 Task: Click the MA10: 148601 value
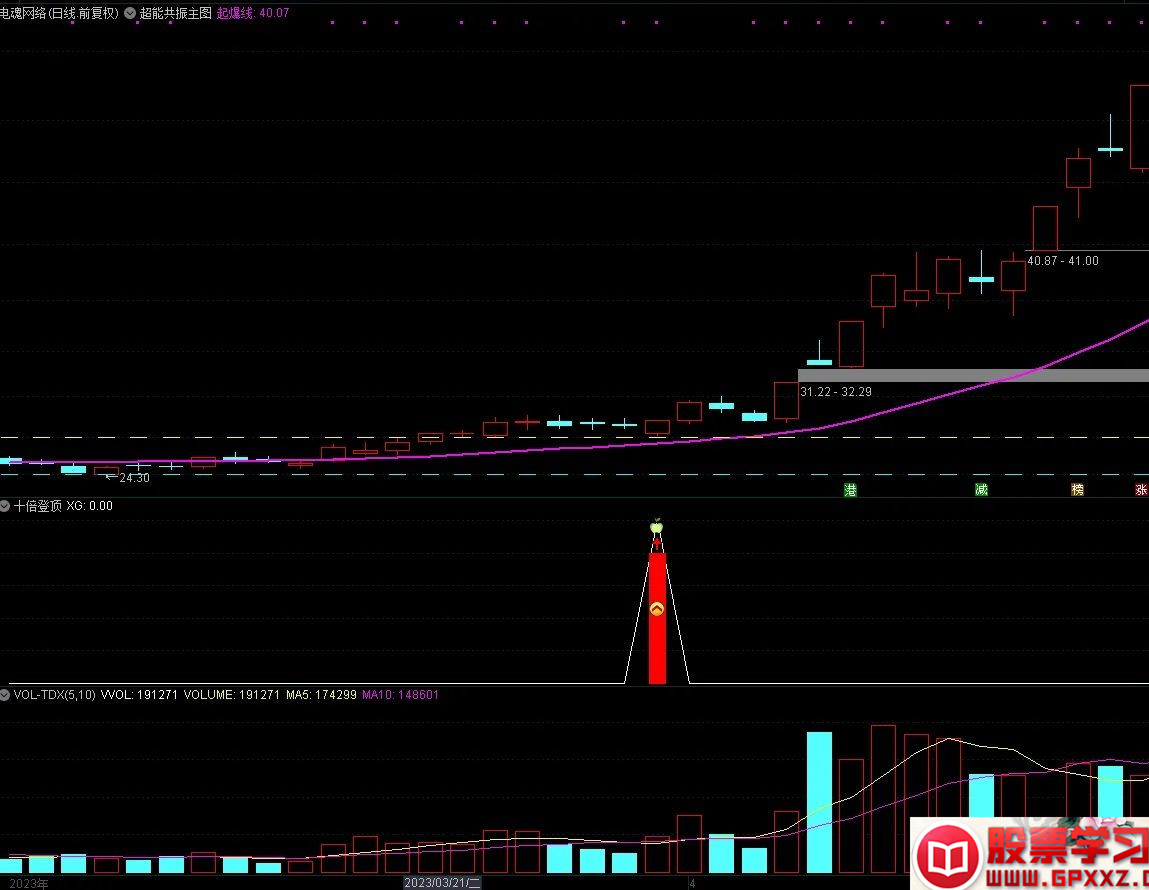click(x=400, y=694)
